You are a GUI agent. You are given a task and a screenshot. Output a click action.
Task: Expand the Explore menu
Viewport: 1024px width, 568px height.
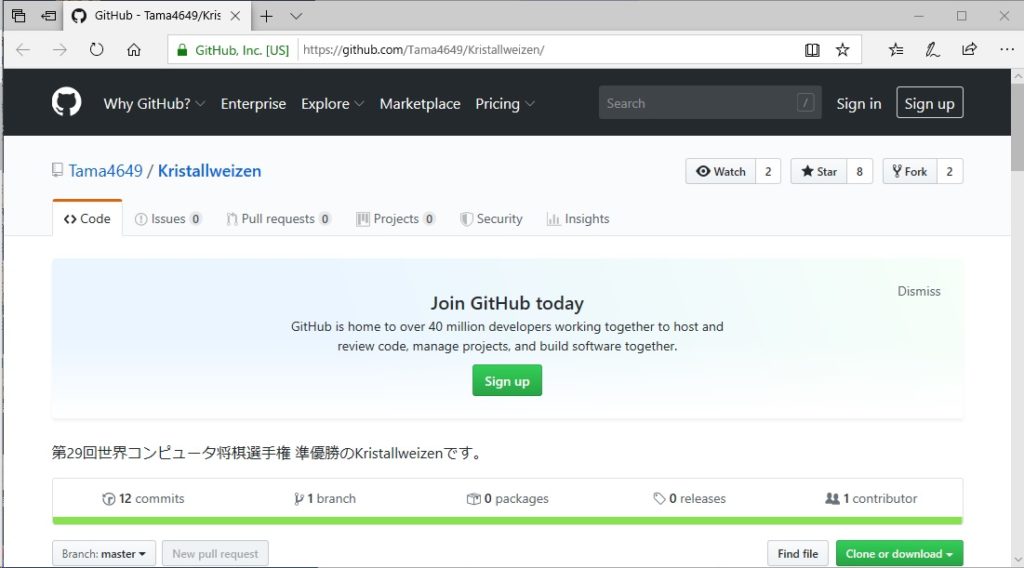[332, 104]
